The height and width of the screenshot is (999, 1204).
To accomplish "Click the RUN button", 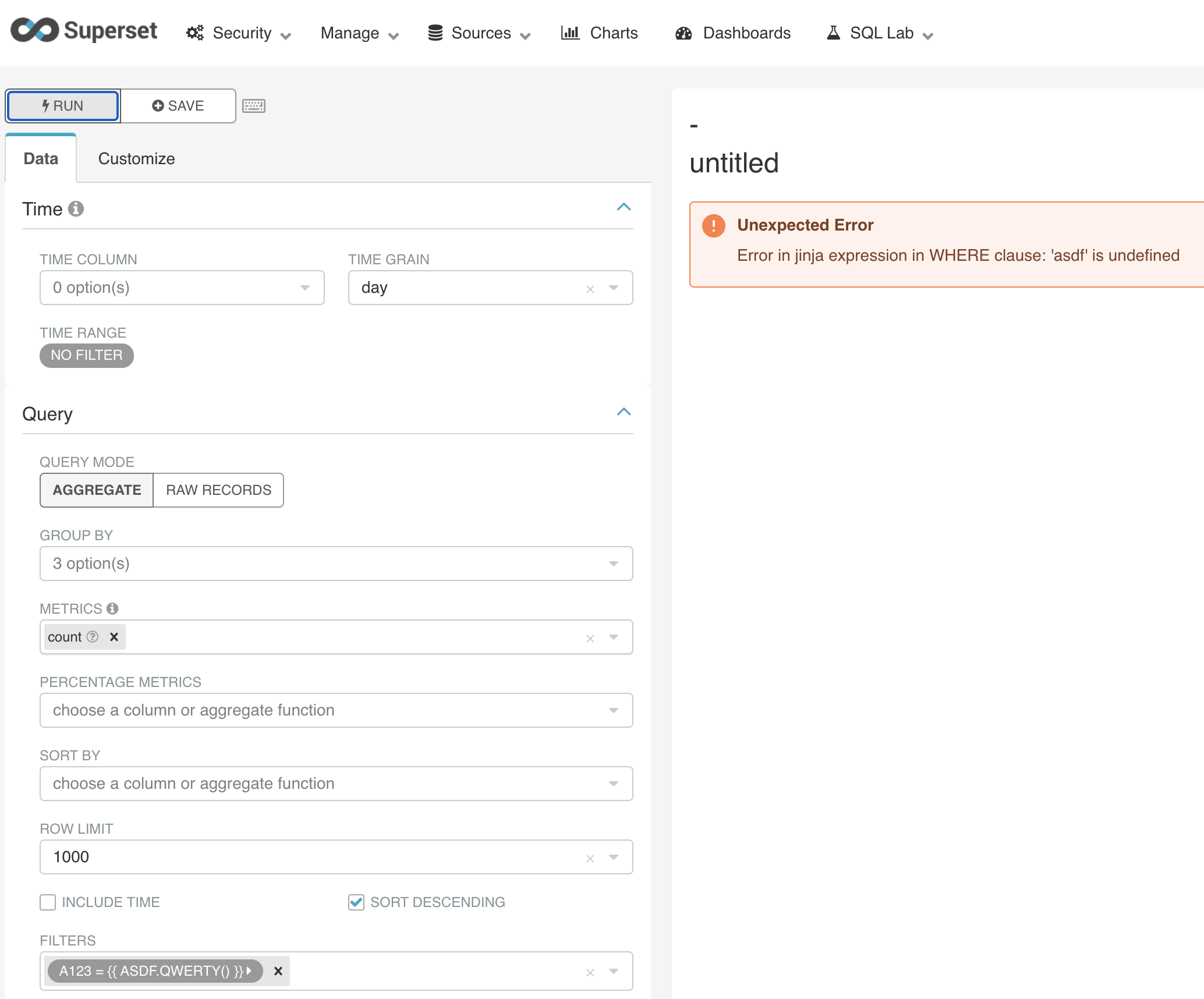I will [63, 106].
